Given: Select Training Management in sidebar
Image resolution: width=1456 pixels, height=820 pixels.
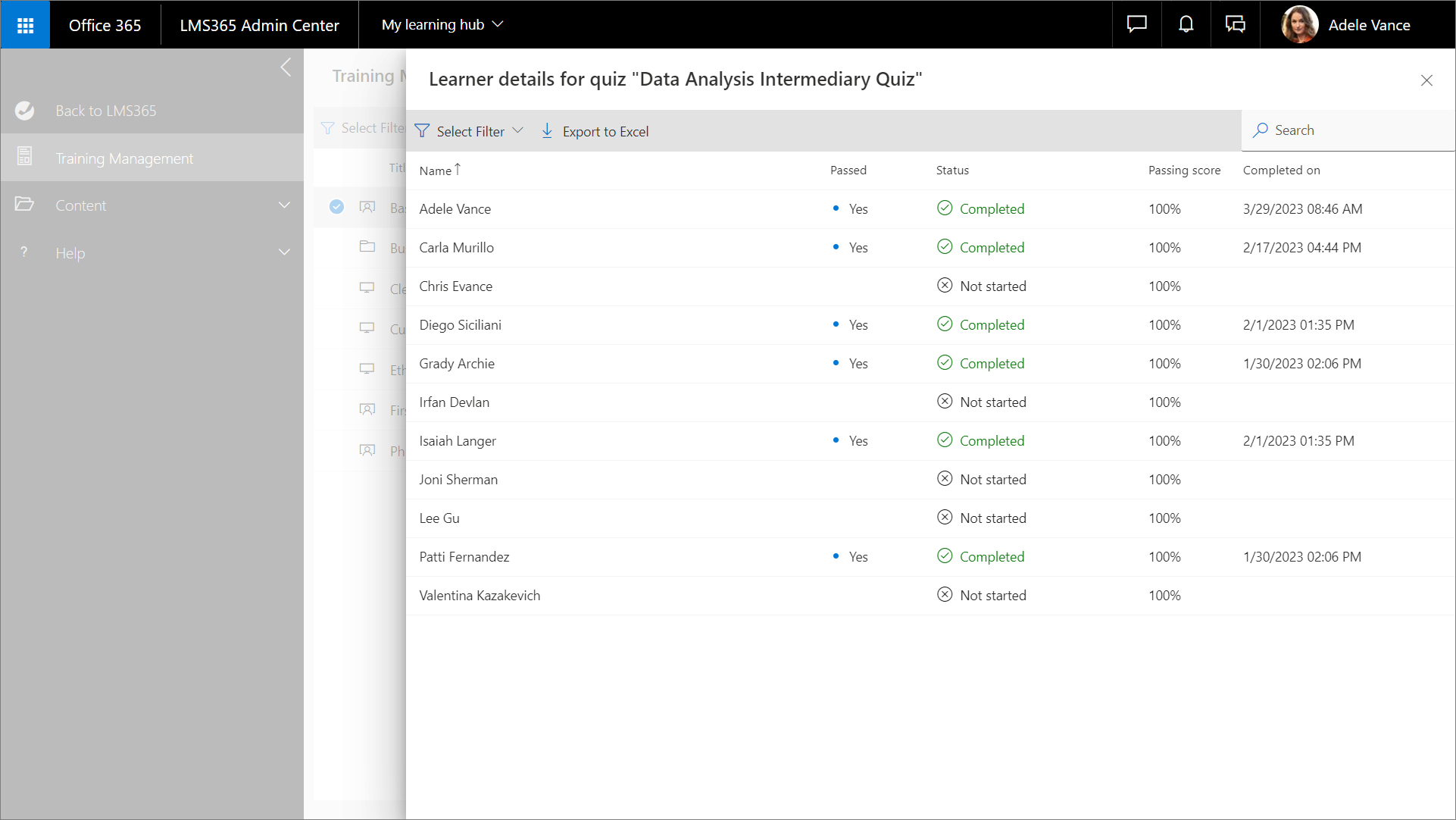Looking at the screenshot, I should (x=124, y=158).
